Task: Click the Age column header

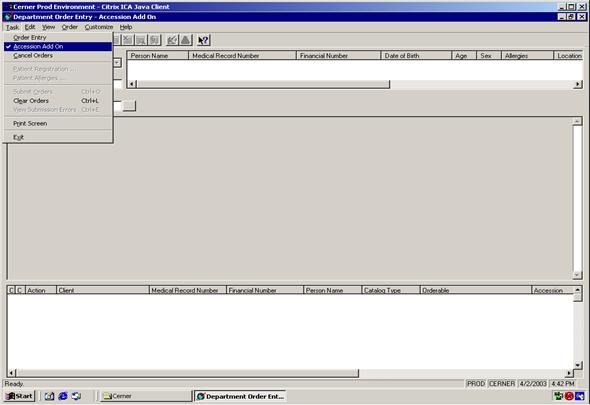Action: pyautogui.click(x=464, y=56)
